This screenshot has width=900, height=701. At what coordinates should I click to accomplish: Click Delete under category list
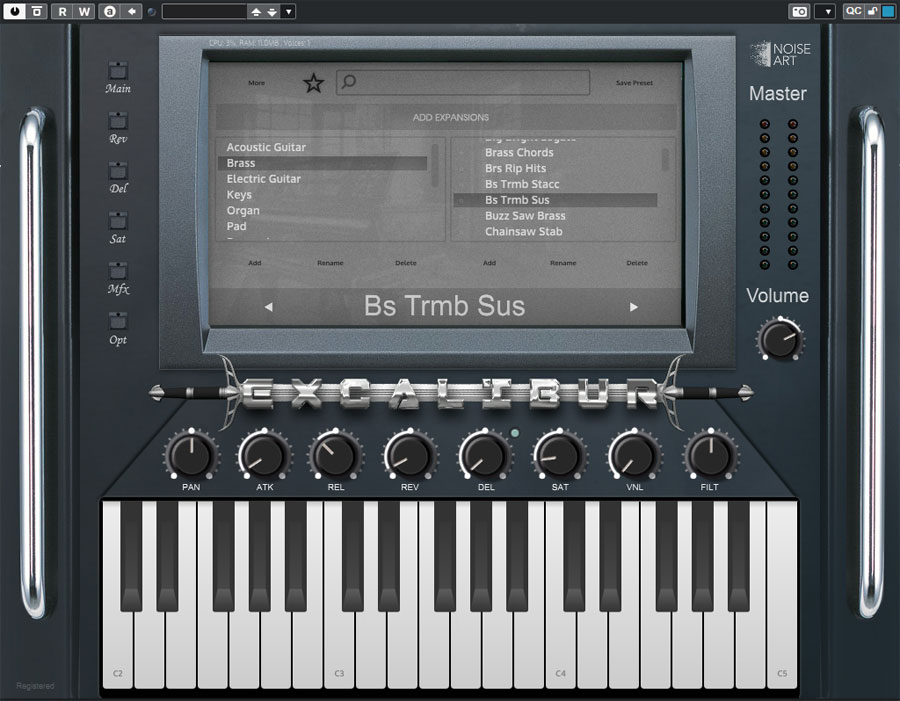pos(406,263)
